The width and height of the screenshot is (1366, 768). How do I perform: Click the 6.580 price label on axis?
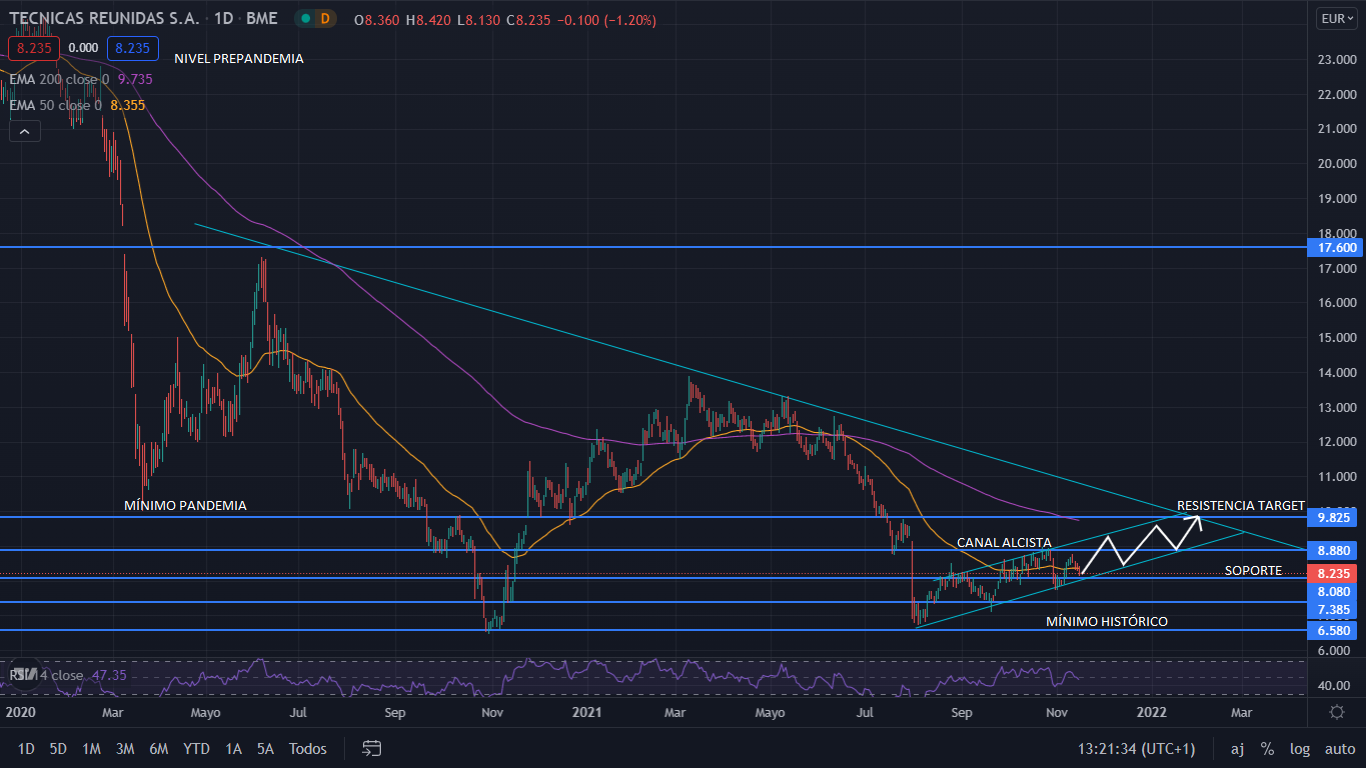[1335, 630]
